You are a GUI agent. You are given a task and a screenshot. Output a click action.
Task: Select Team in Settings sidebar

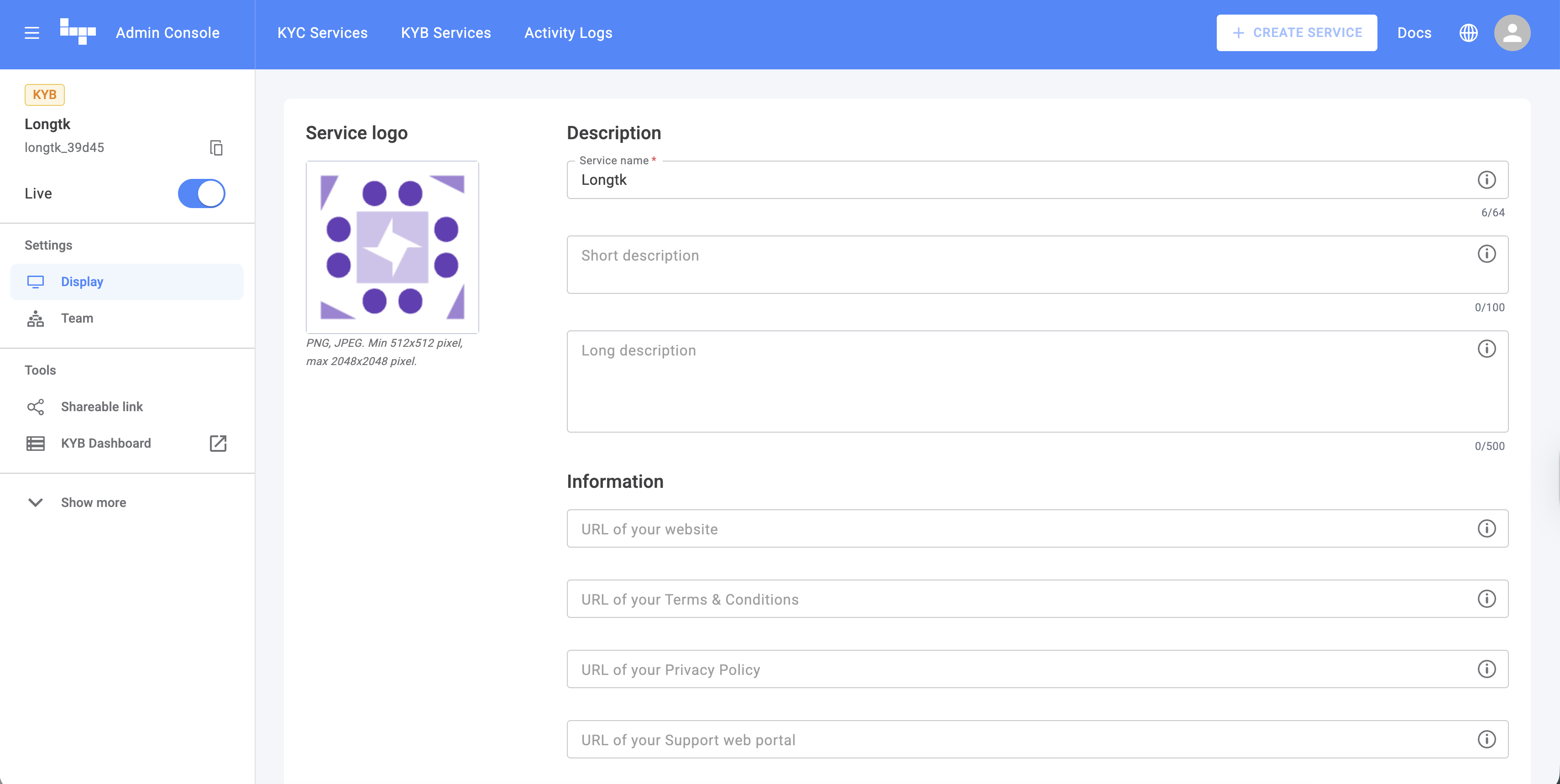77,319
